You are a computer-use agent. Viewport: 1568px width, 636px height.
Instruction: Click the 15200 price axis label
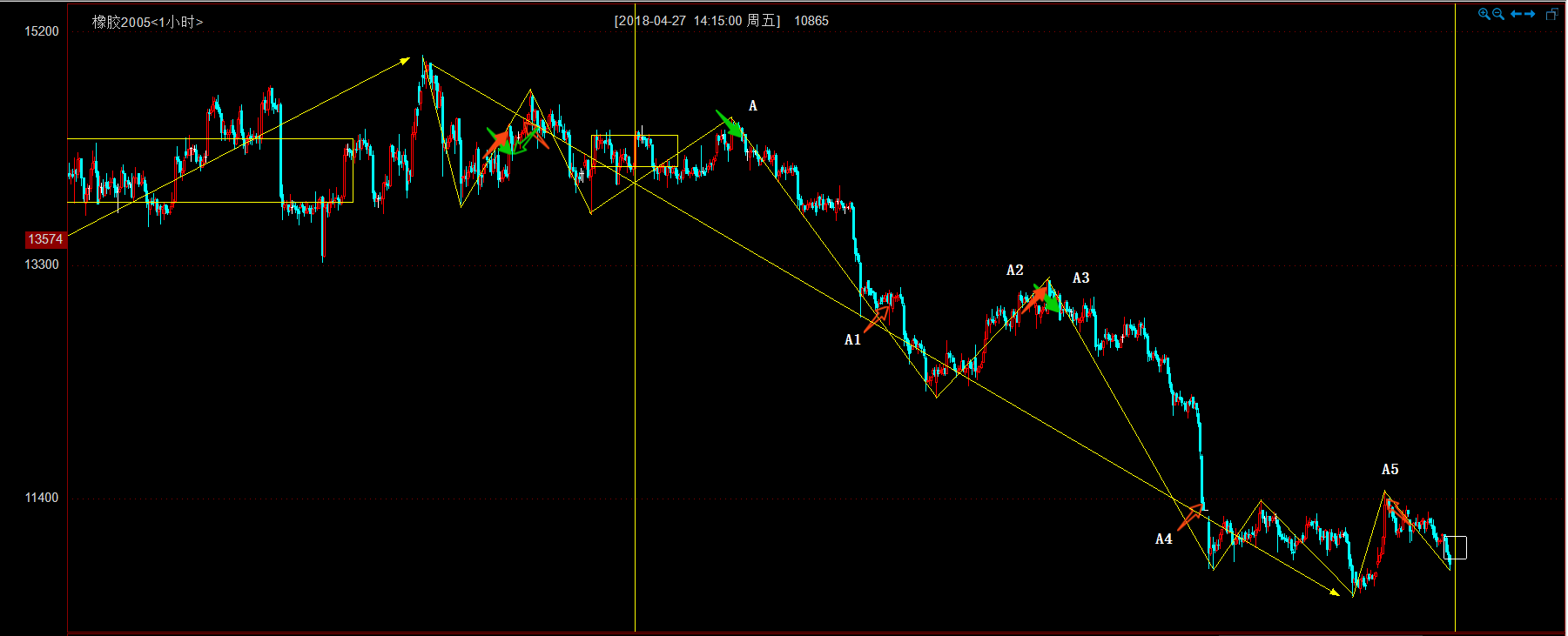pos(42,31)
